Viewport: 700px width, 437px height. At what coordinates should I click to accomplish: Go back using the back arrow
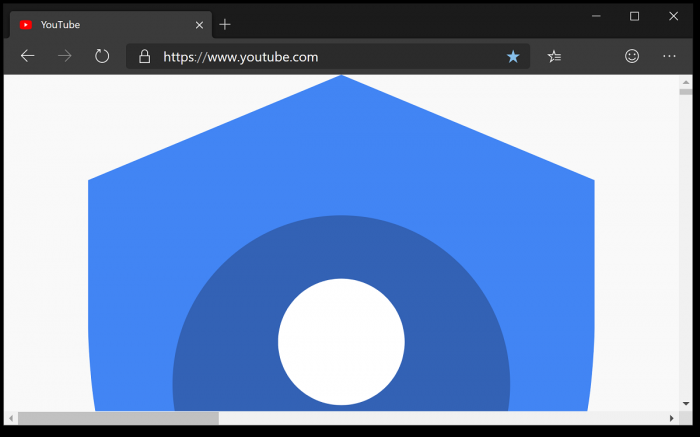pos(28,56)
